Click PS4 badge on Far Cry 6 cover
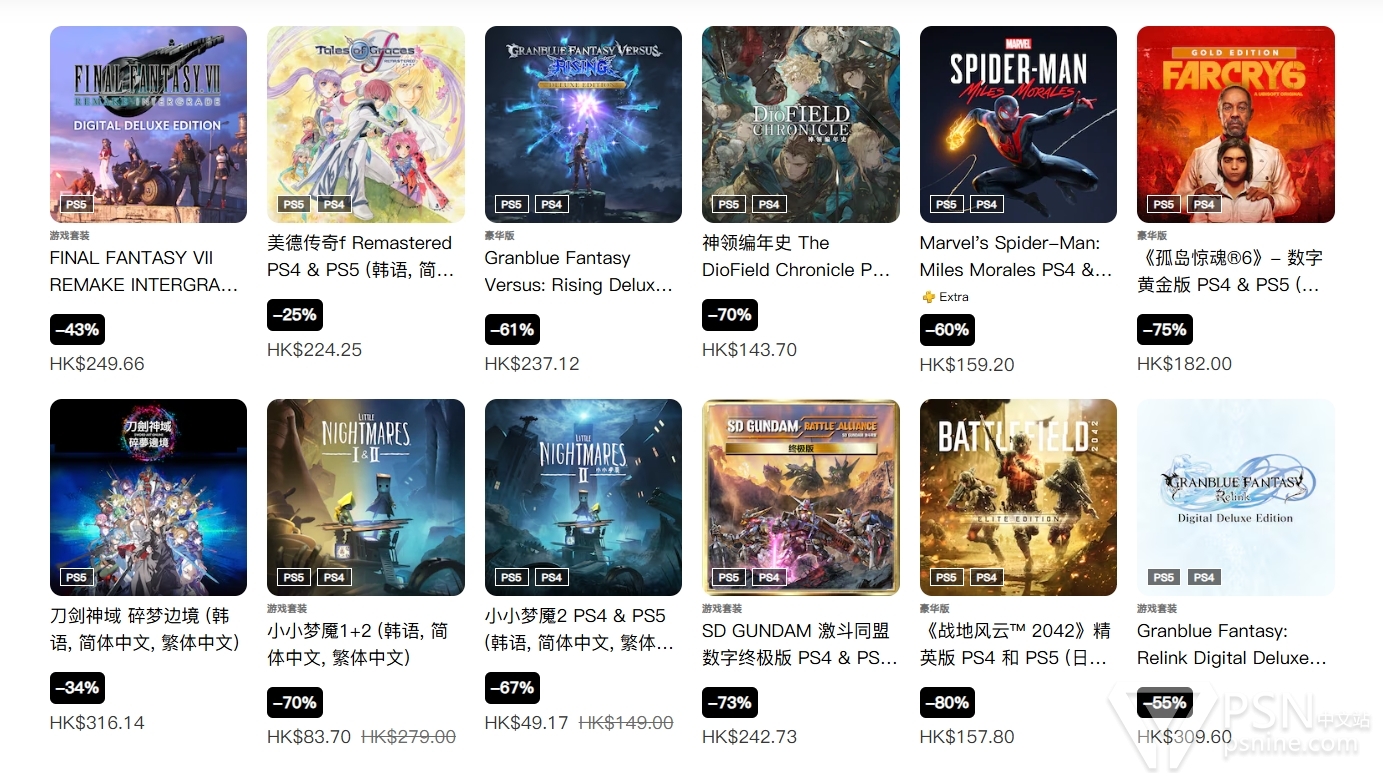 1204,204
